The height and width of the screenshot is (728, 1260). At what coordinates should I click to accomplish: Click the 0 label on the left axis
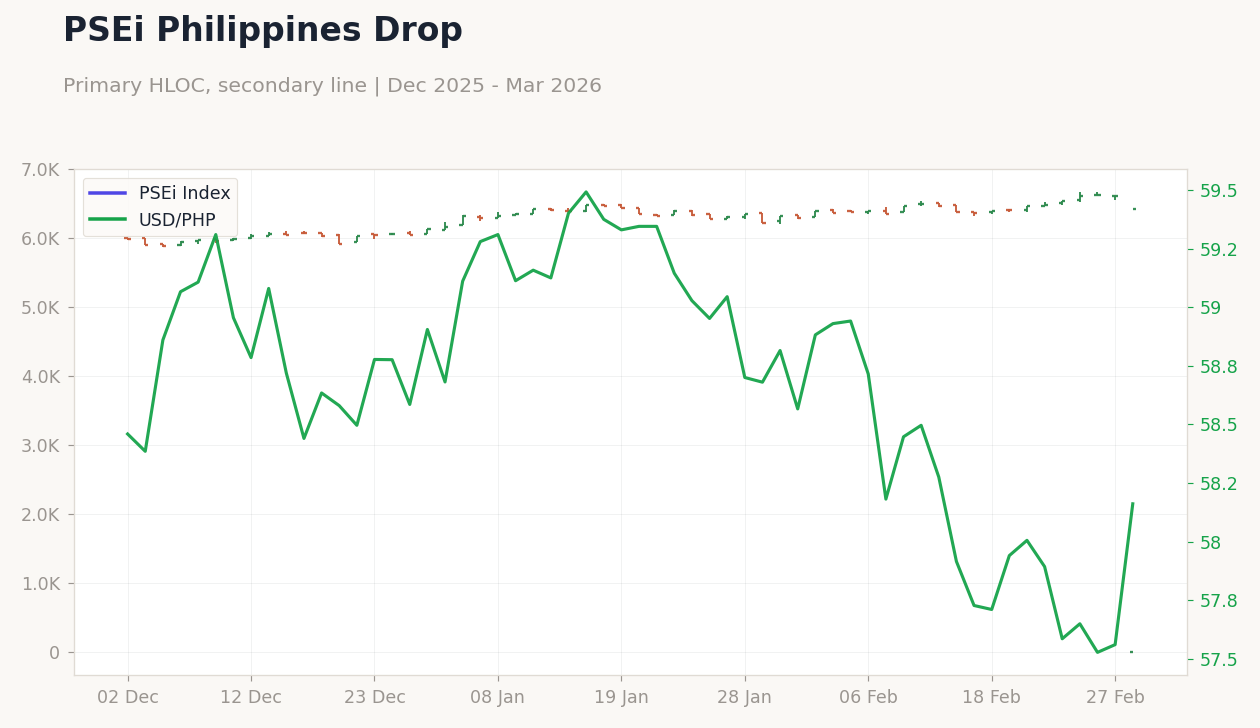[x=56, y=653]
